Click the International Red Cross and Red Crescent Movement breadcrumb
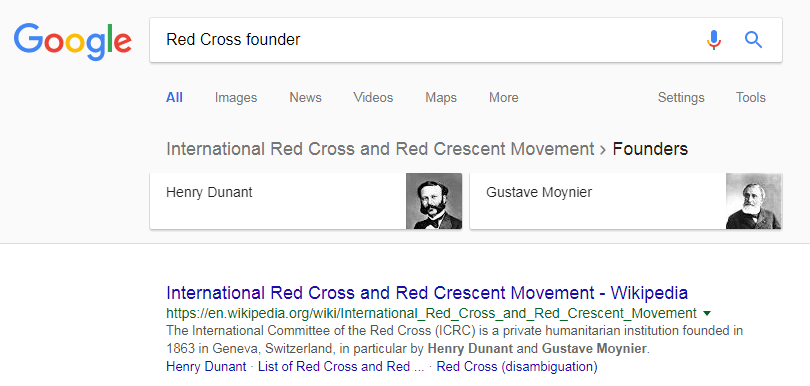 (x=380, y=149)
